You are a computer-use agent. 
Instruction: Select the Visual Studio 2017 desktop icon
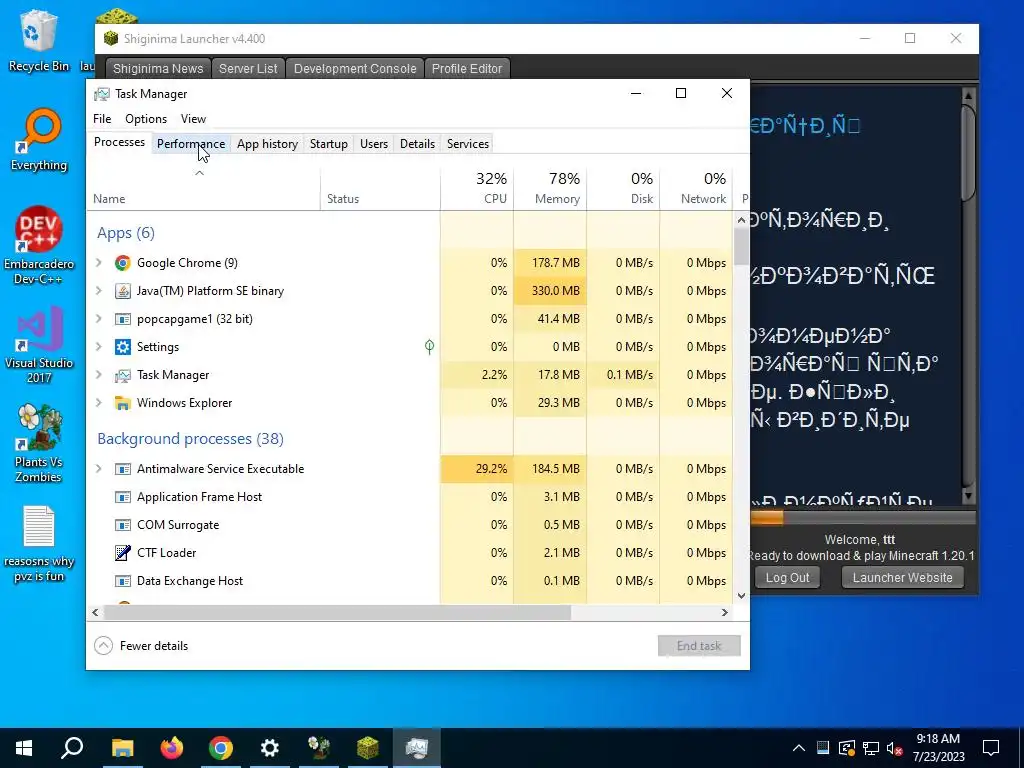(39, 344)
